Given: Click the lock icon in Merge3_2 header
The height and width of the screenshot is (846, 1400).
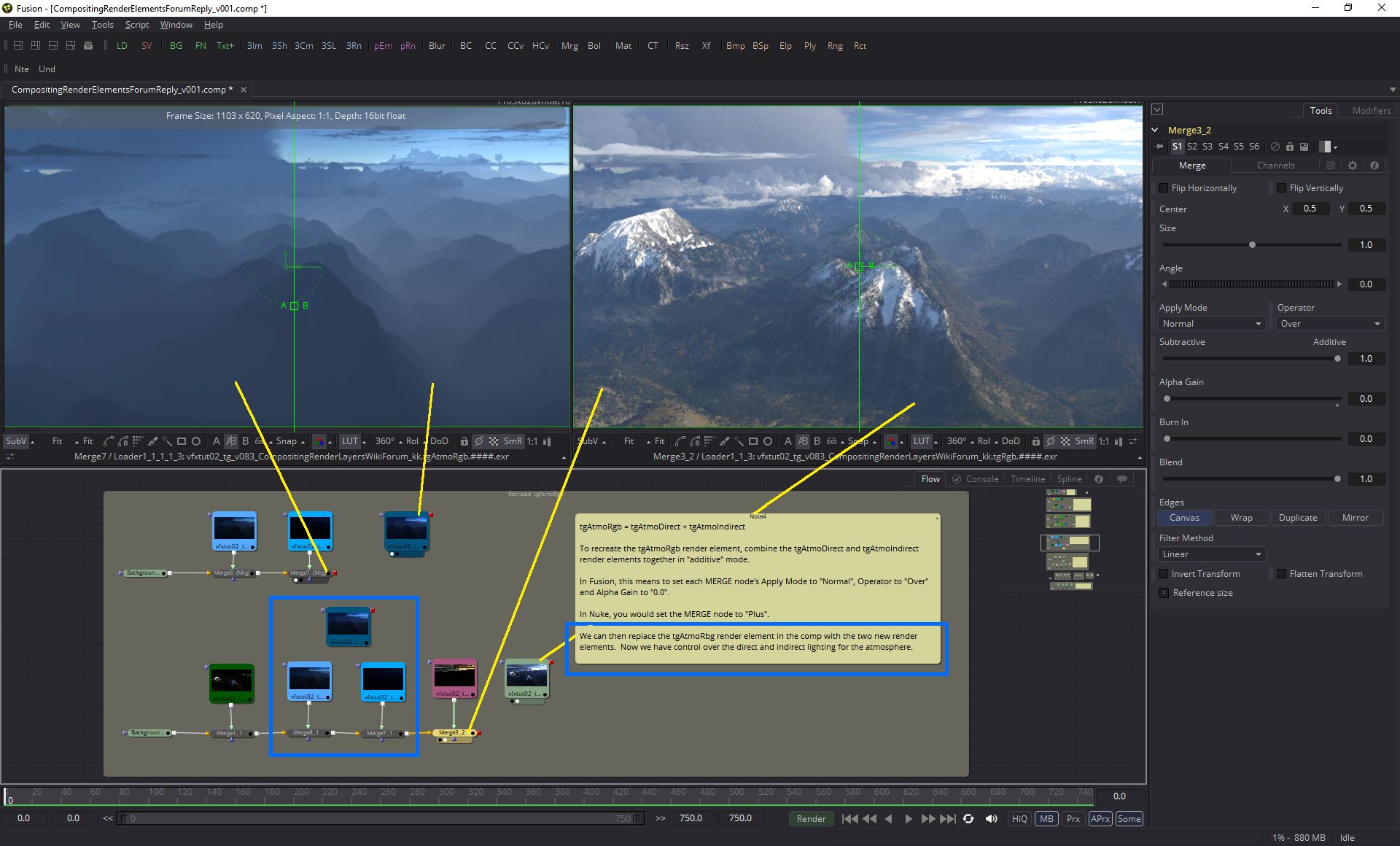Looking at the screenshot, I should click(x=1289, y=147).
